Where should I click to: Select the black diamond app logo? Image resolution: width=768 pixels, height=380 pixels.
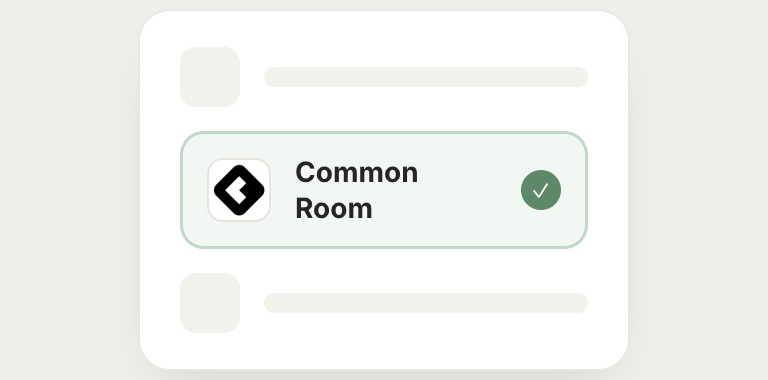239,190
